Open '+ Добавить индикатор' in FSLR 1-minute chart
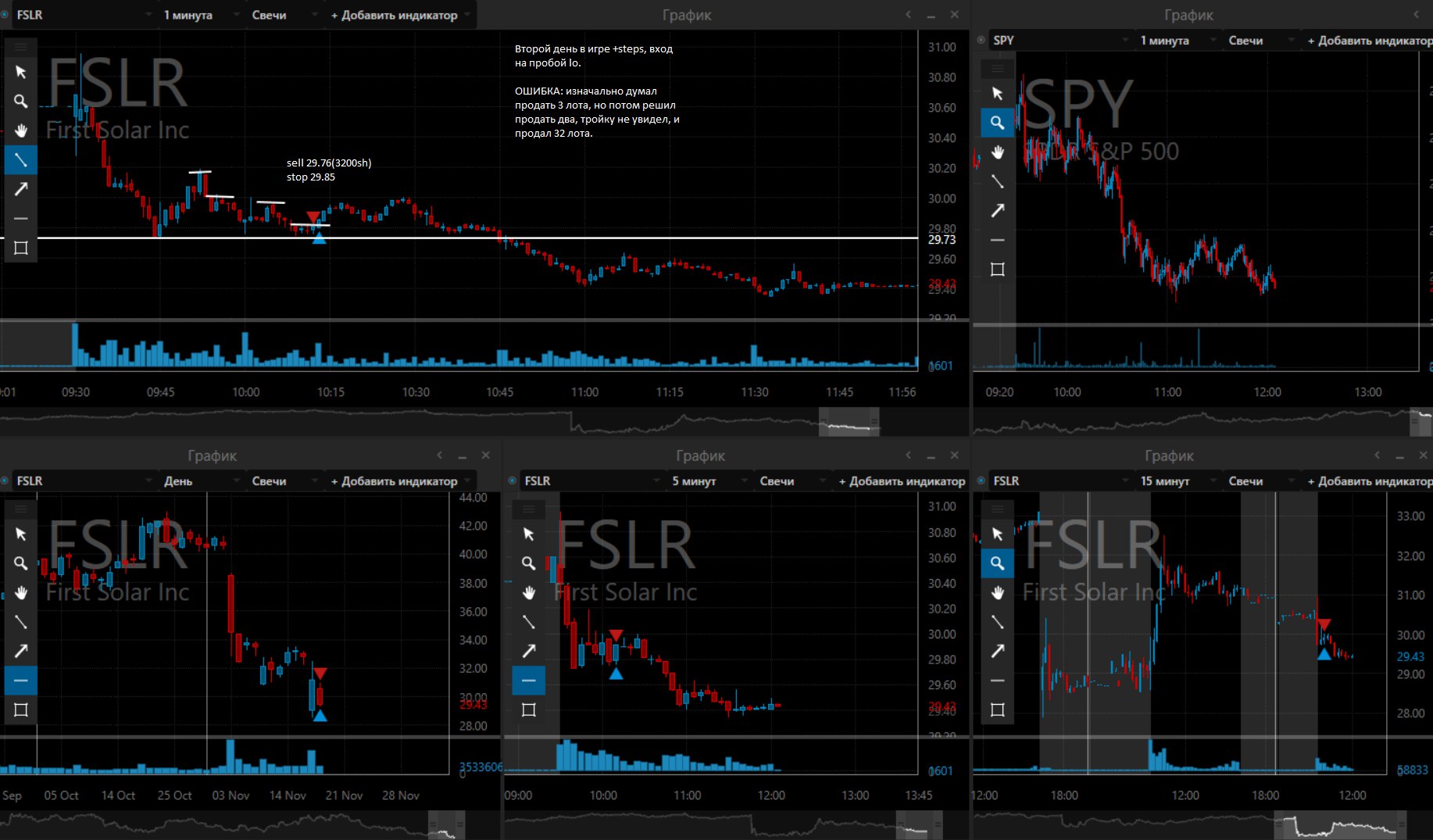This screenshot has height=840, width=1433. coord(401,15)
